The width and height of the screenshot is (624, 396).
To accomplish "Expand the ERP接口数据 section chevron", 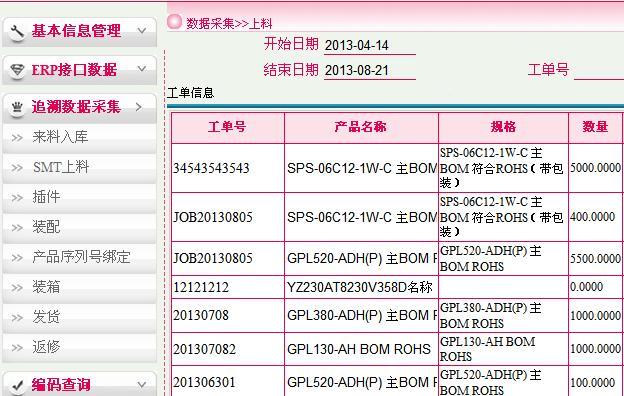I will tap(142, 68).
